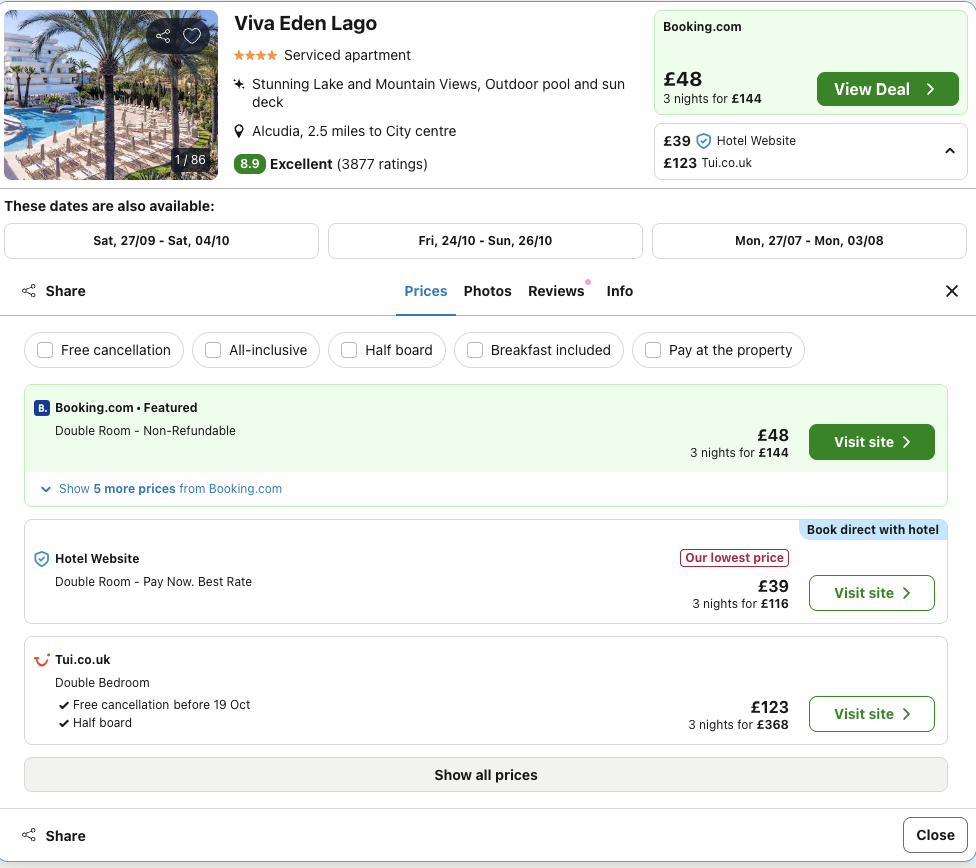Enable the All-inclusive filter checkbox
This screenshot has width=976, height=868.
click(213, 350)
